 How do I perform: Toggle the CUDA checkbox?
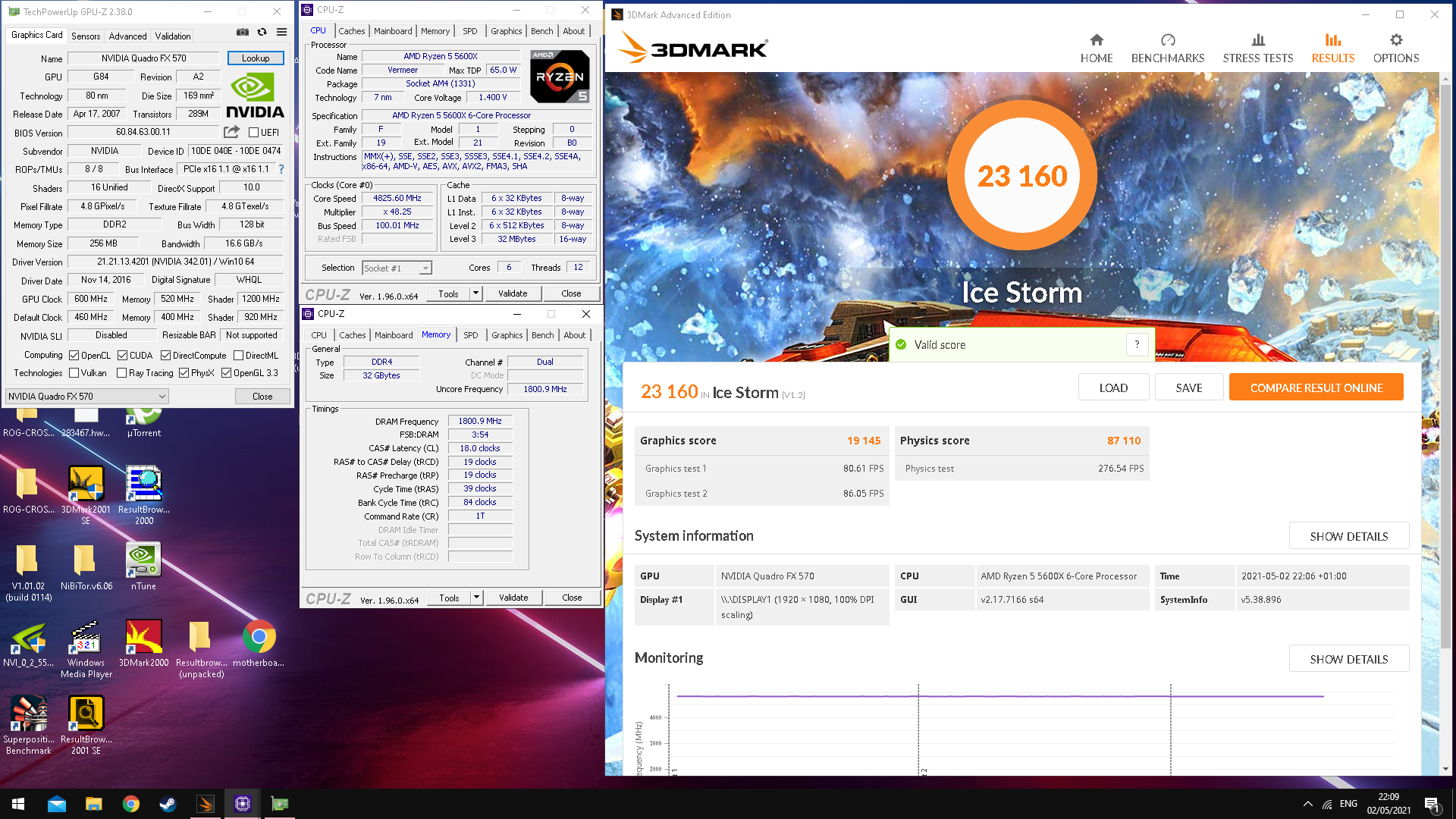[x=122, y=355]
